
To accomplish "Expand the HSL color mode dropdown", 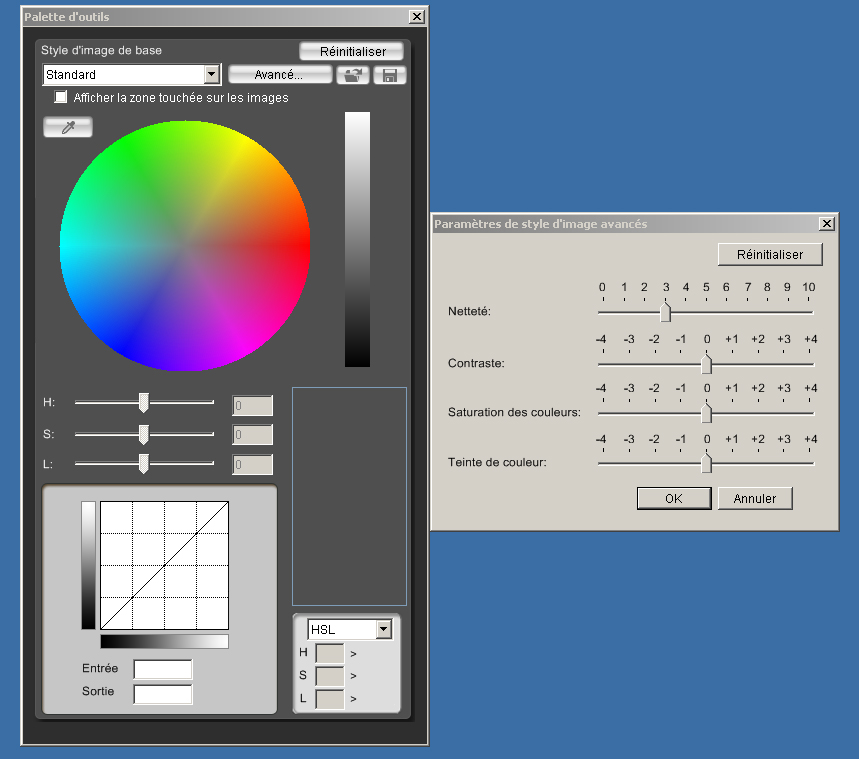I will 383,629.
